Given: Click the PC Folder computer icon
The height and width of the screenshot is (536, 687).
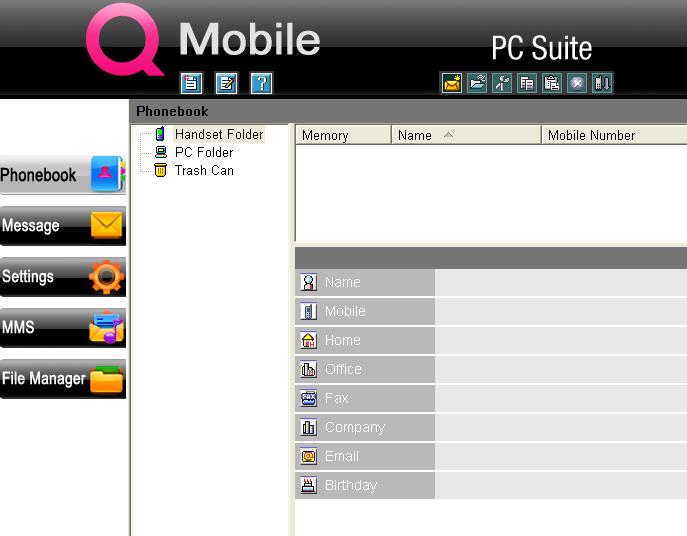Looking at the screenshot, I should pyautogui.click(x=161, y=152).
